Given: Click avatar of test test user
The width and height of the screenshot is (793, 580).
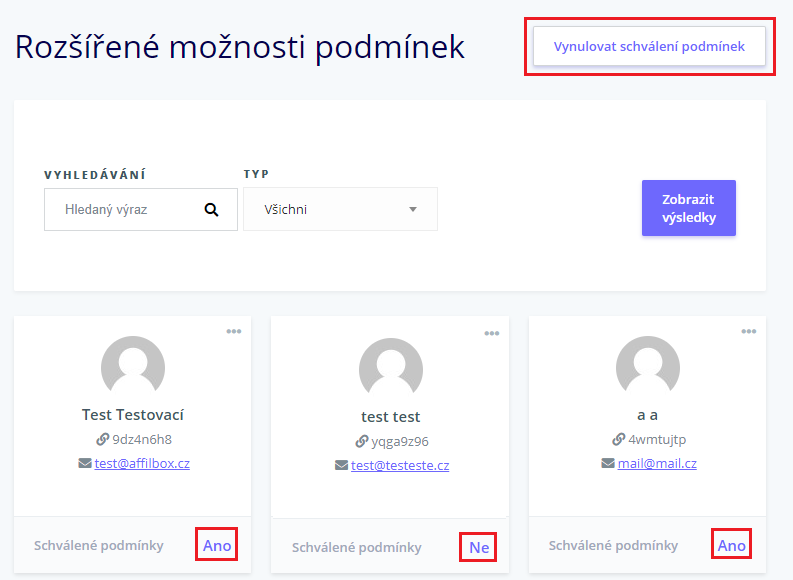Looking at the screenshot, I should tap(391, 367).
